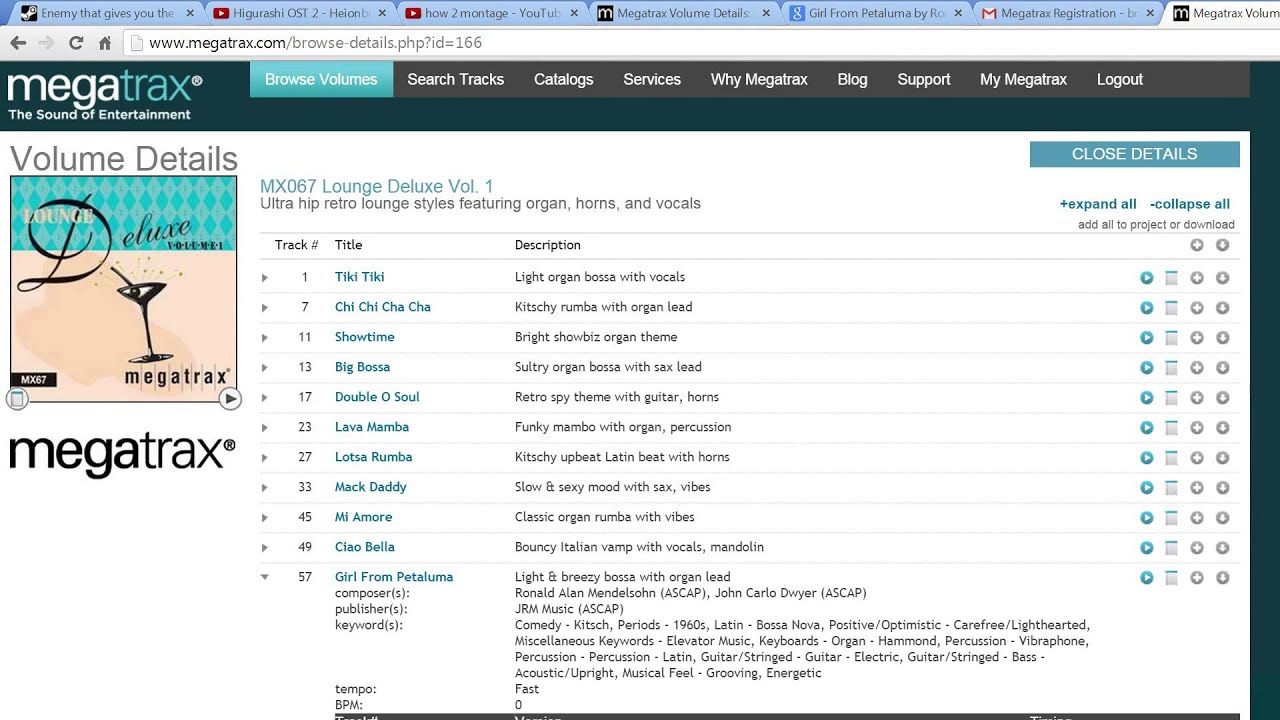The width and height of the screenshot is (1280, 720).
Task: Click the browser address bar
Action: (x=700, y=43)
